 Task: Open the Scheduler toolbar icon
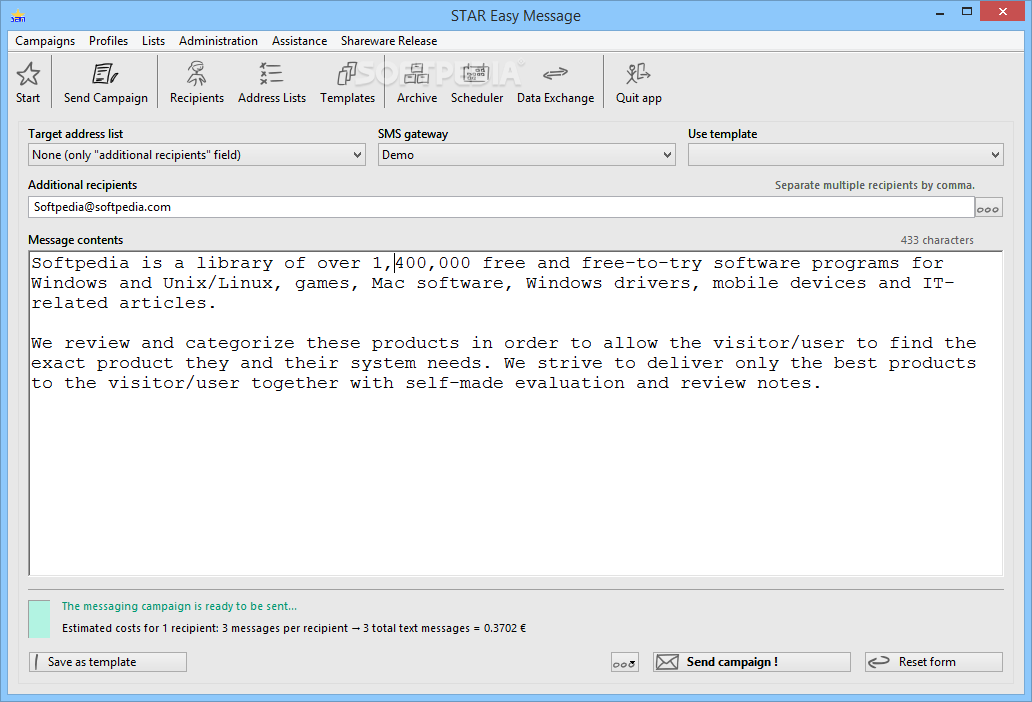point(476,74)
